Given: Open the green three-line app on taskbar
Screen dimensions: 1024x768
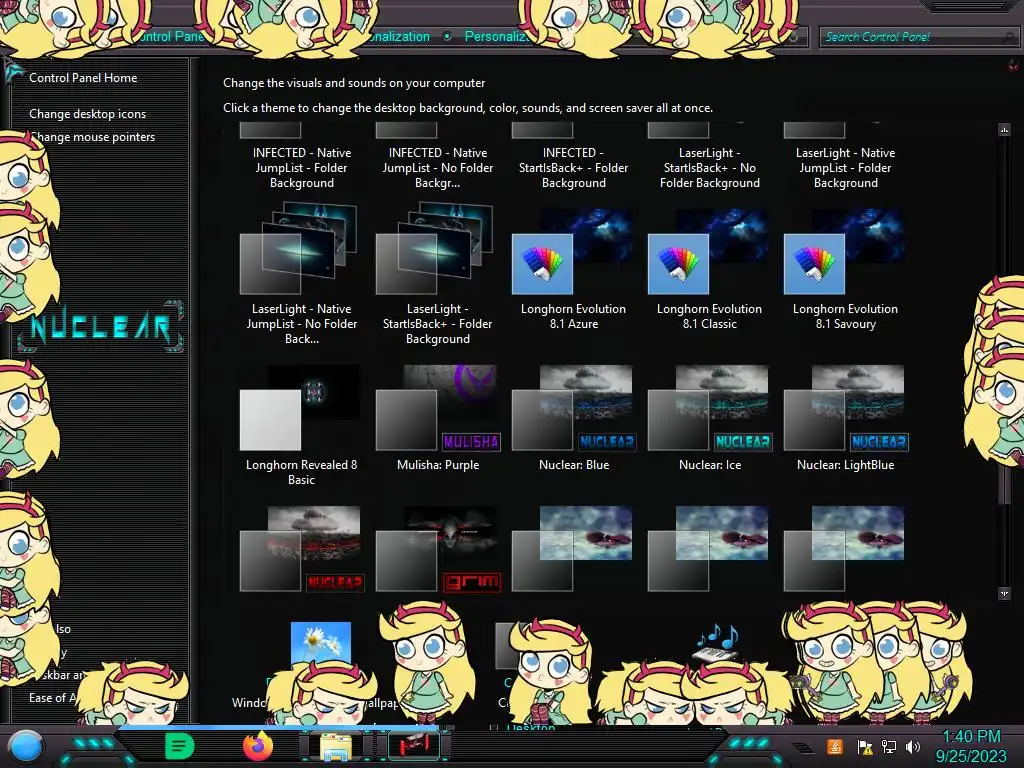Looking at the screenshot, I should (x=180, y=746).
